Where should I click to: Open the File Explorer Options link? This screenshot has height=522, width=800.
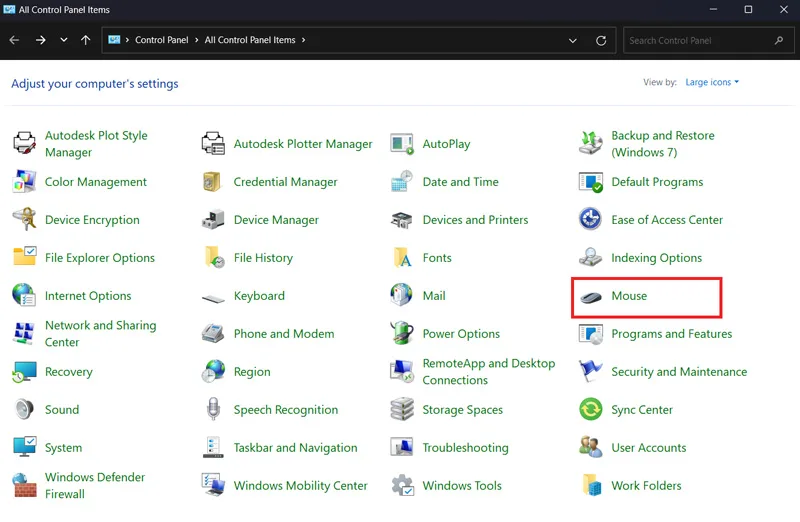[99, 258]
